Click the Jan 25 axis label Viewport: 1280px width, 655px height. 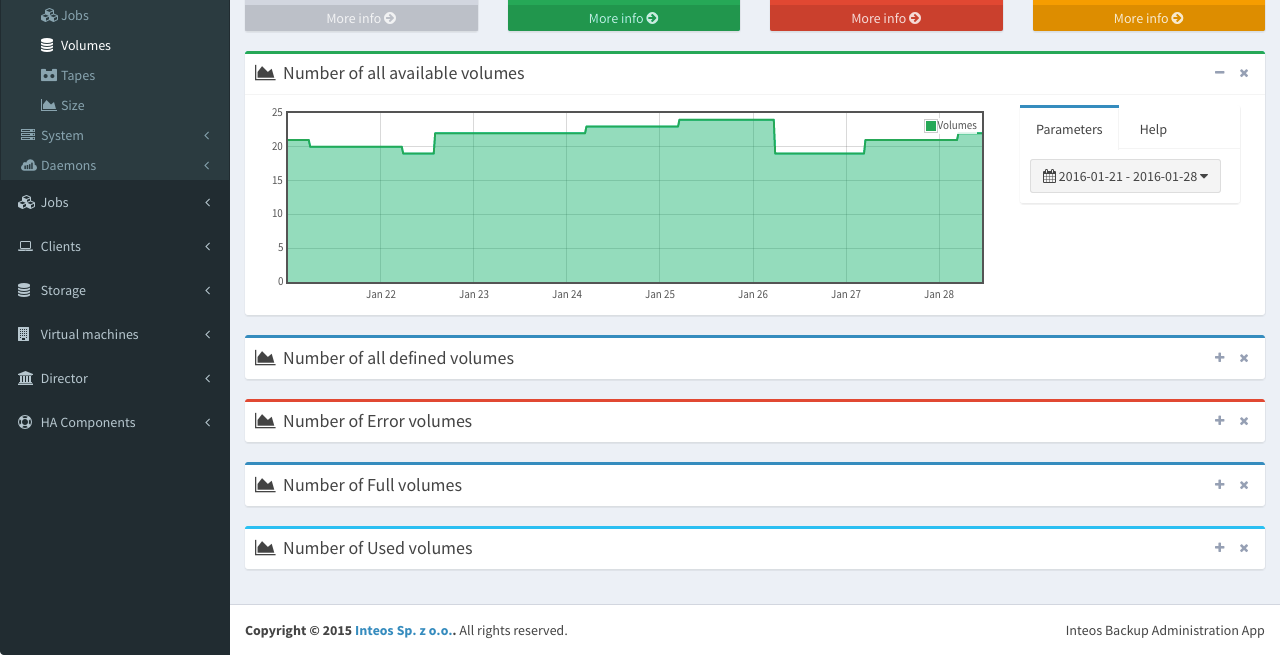tap(660, 294)
